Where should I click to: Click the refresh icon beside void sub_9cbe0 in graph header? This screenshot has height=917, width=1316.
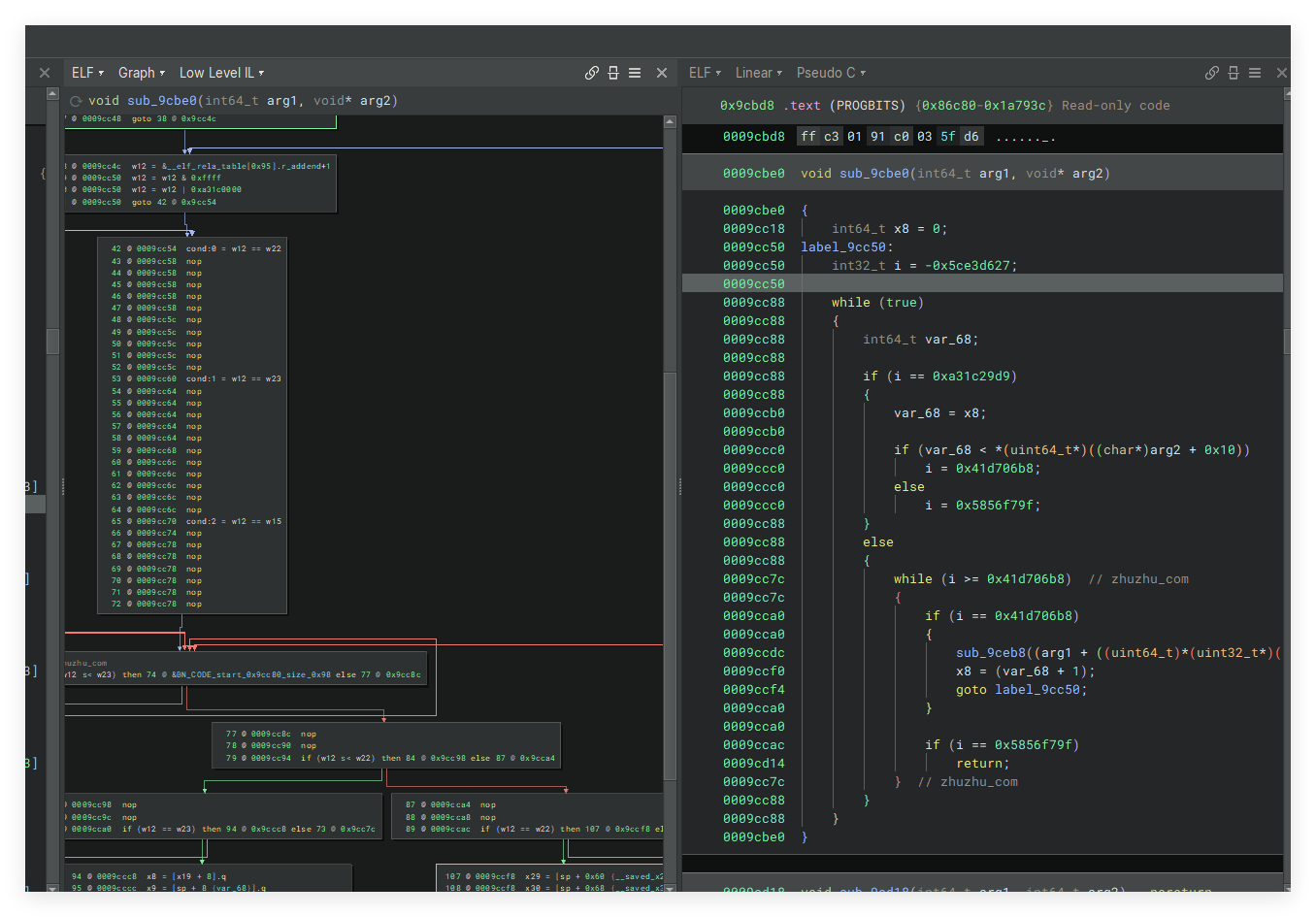[x=76, y=101]
